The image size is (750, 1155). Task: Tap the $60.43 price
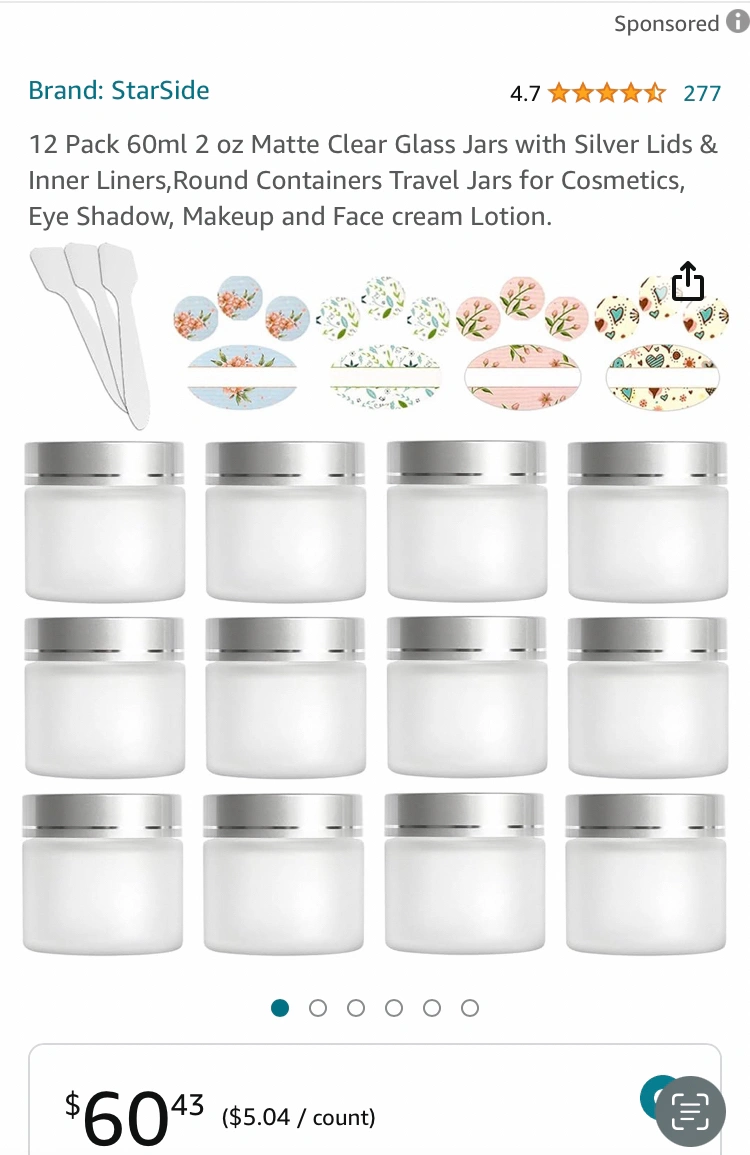pyautogui.click(x=134, y=1117)
